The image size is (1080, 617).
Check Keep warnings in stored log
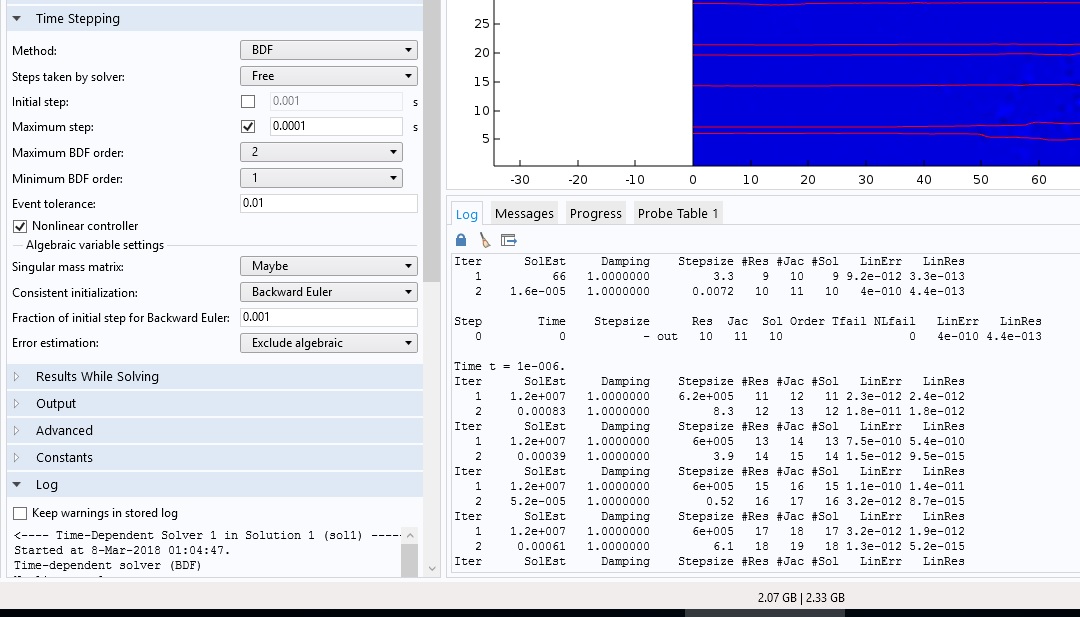[x=21, y=513]
